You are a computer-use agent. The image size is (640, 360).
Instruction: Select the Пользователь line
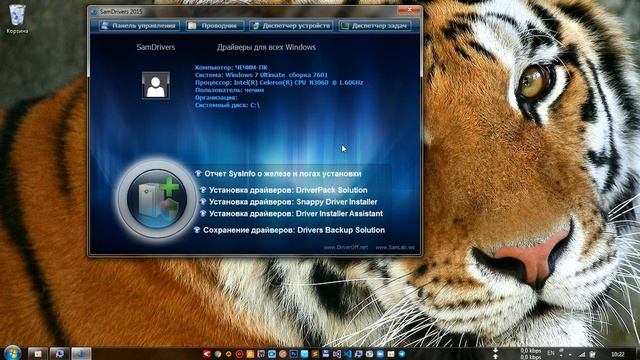point(229,90)
